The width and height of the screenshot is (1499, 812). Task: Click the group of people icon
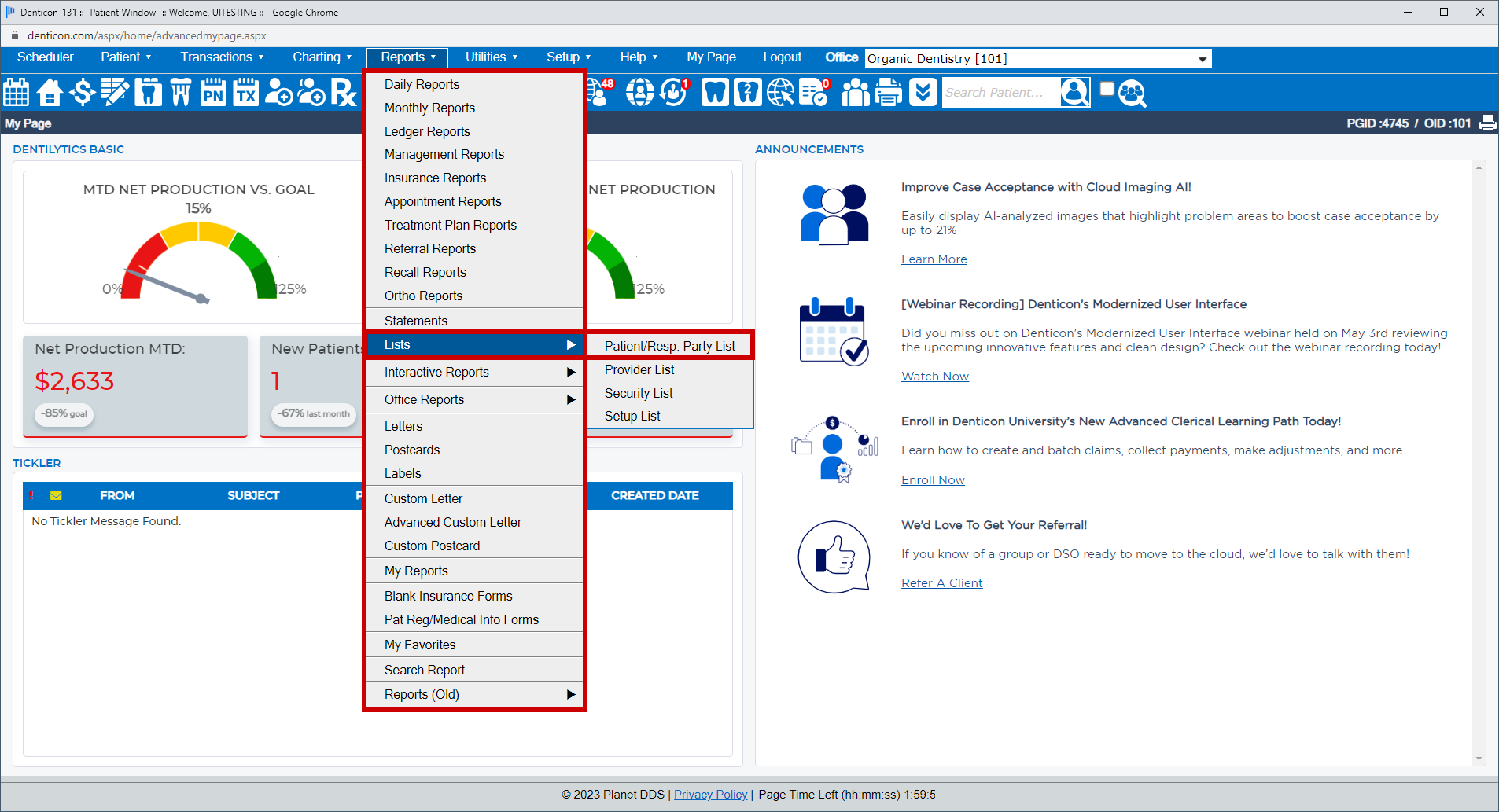click(856, 92)
